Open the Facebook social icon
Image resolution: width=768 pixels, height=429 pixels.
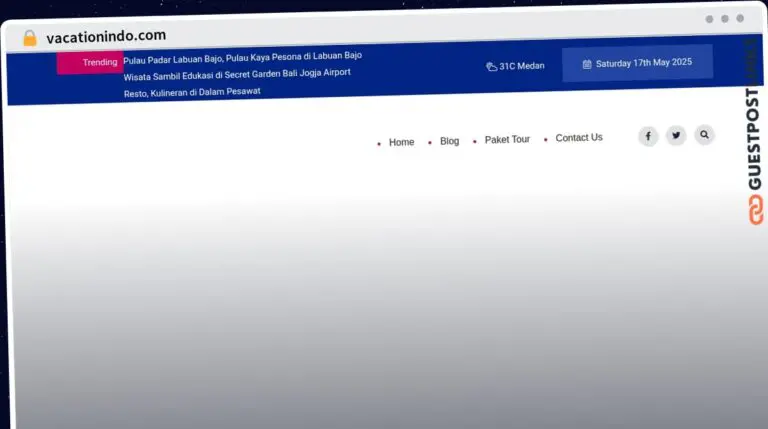point(648,136)
